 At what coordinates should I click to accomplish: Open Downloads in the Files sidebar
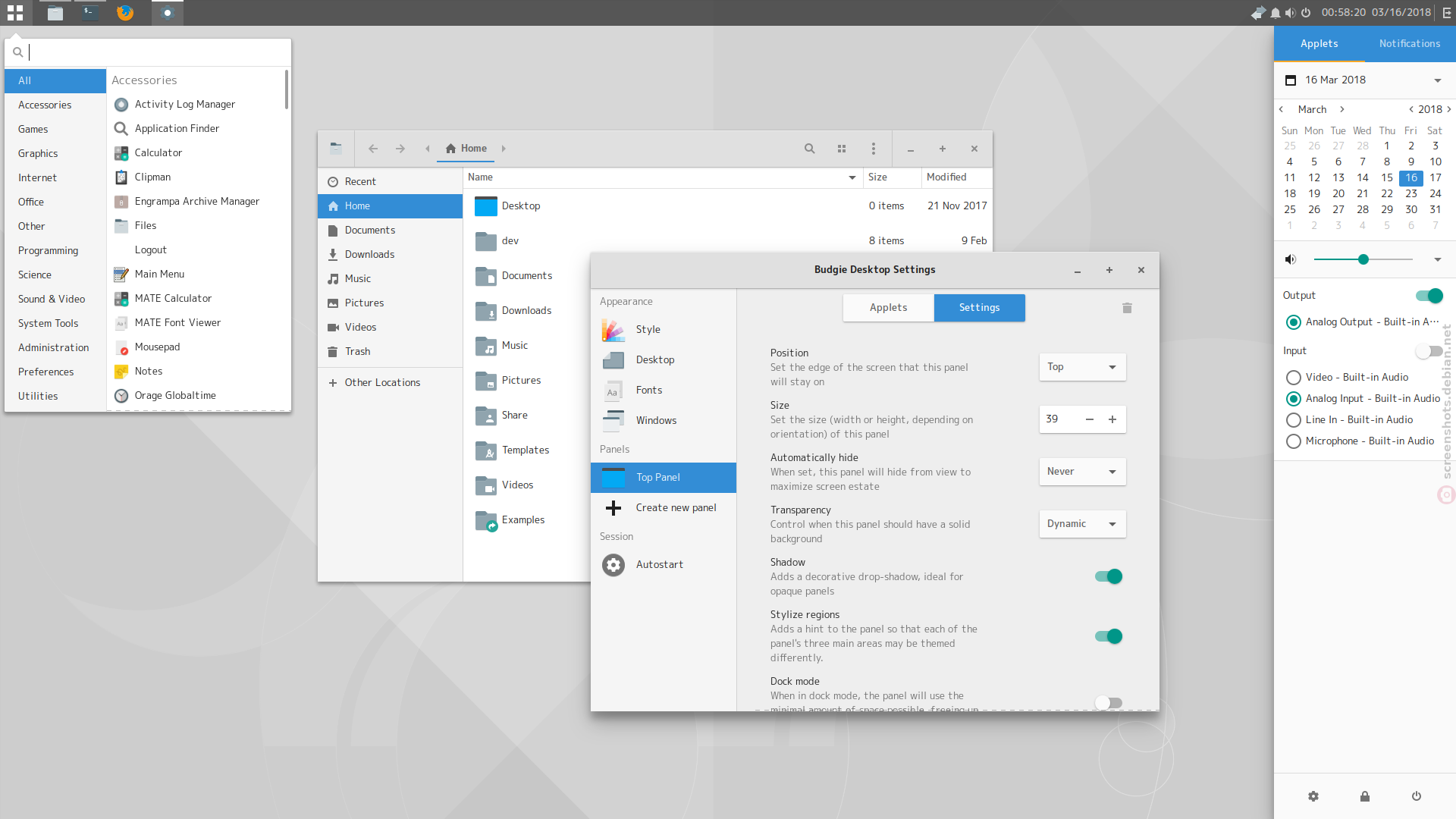tap(390, 254)
